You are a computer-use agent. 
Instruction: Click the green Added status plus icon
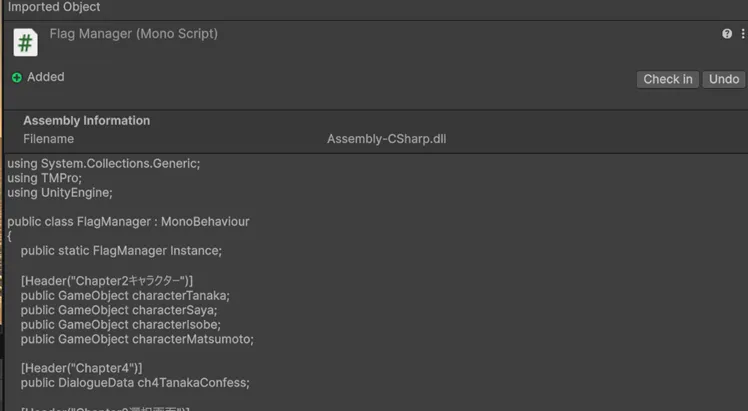[x=17, y=77]
